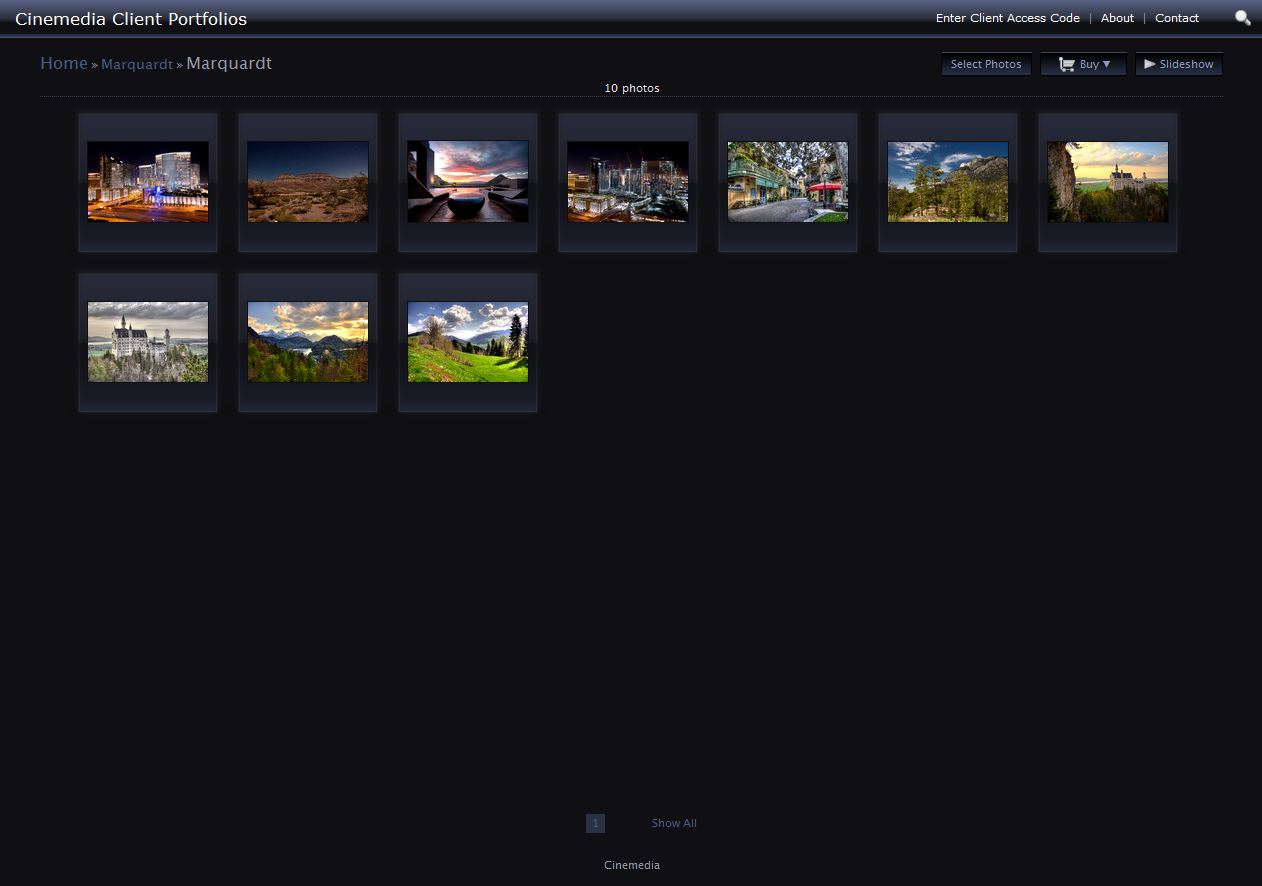This screenshot has height=886, width=1262.
Task: Open the city construction cranes night thumbnail
Action: tap(628, 181)
